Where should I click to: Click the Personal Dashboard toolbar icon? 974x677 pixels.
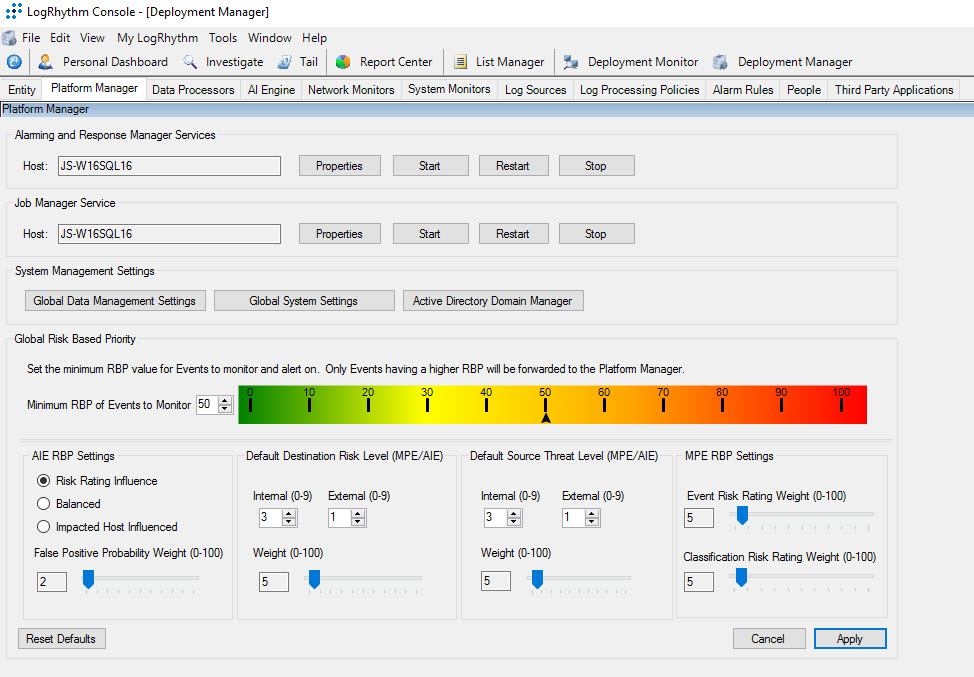45,62
